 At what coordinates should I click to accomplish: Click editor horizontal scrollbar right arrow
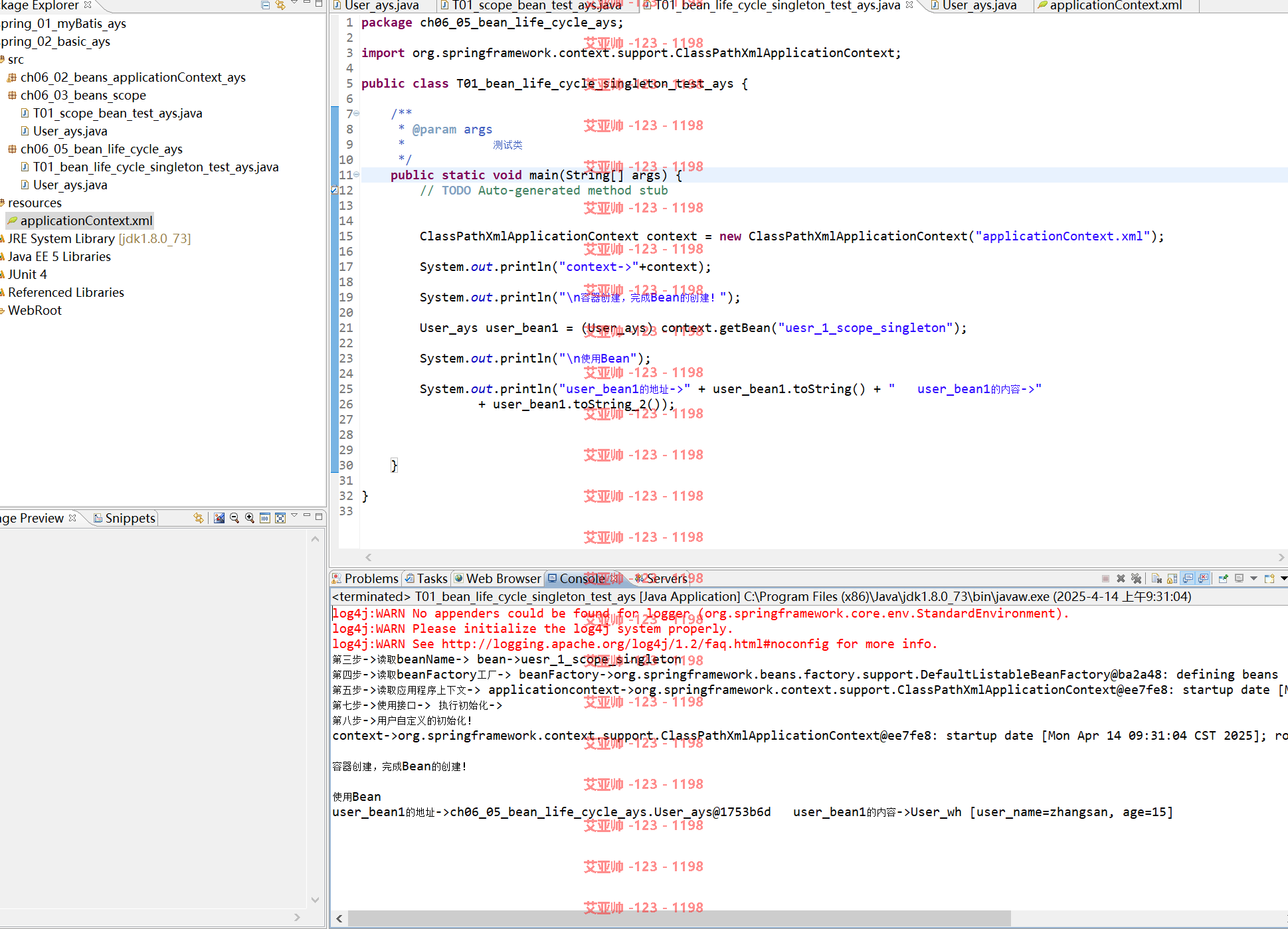point(1281,557)
